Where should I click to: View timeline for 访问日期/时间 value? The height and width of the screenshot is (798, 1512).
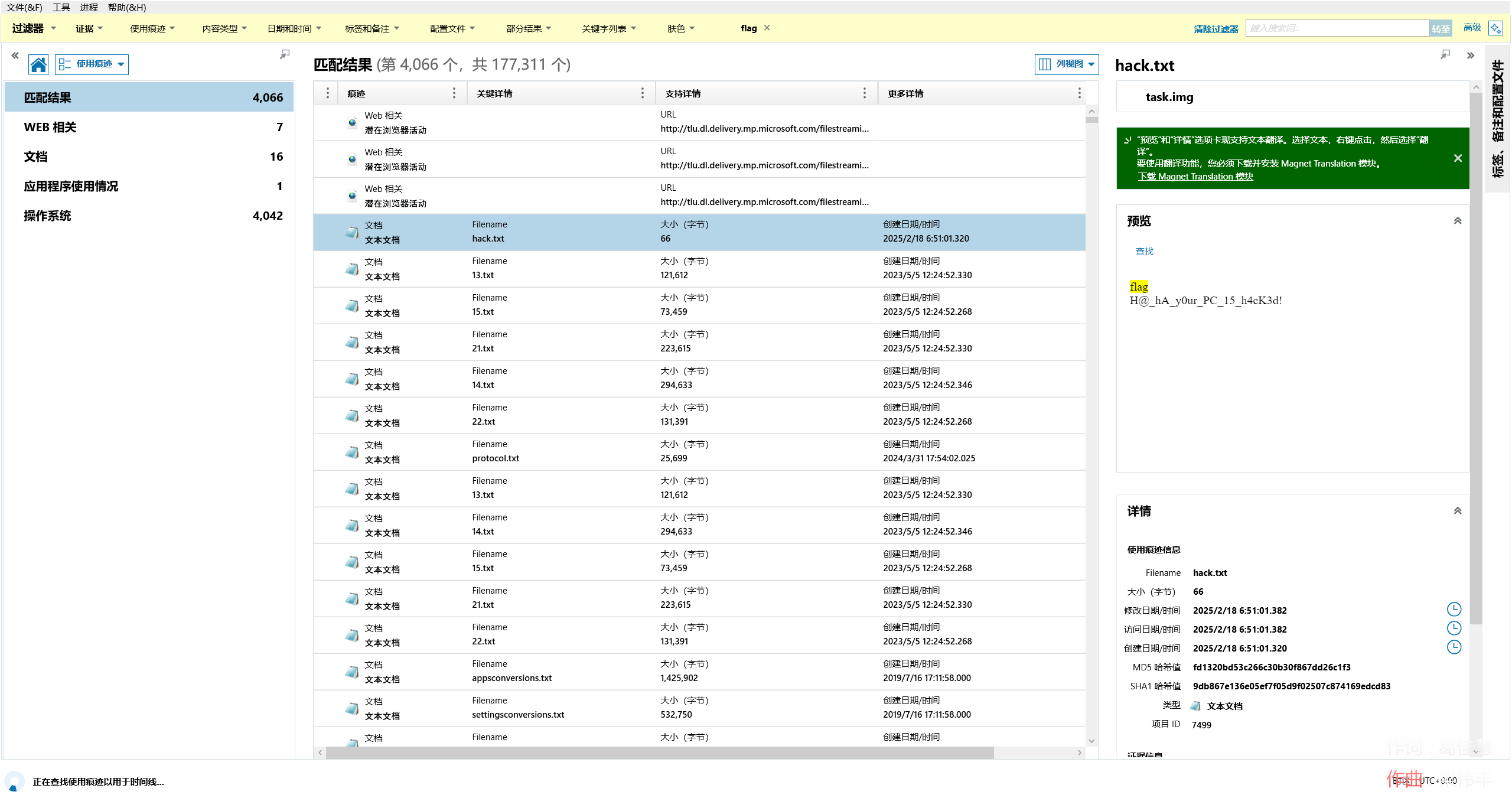pos(1454,628)
